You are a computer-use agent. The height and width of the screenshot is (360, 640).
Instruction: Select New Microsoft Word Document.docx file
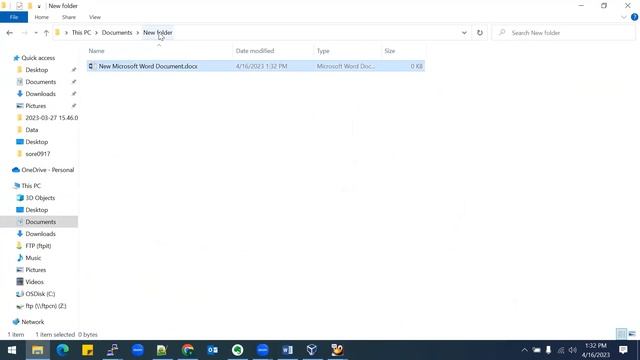coord(256,66)
